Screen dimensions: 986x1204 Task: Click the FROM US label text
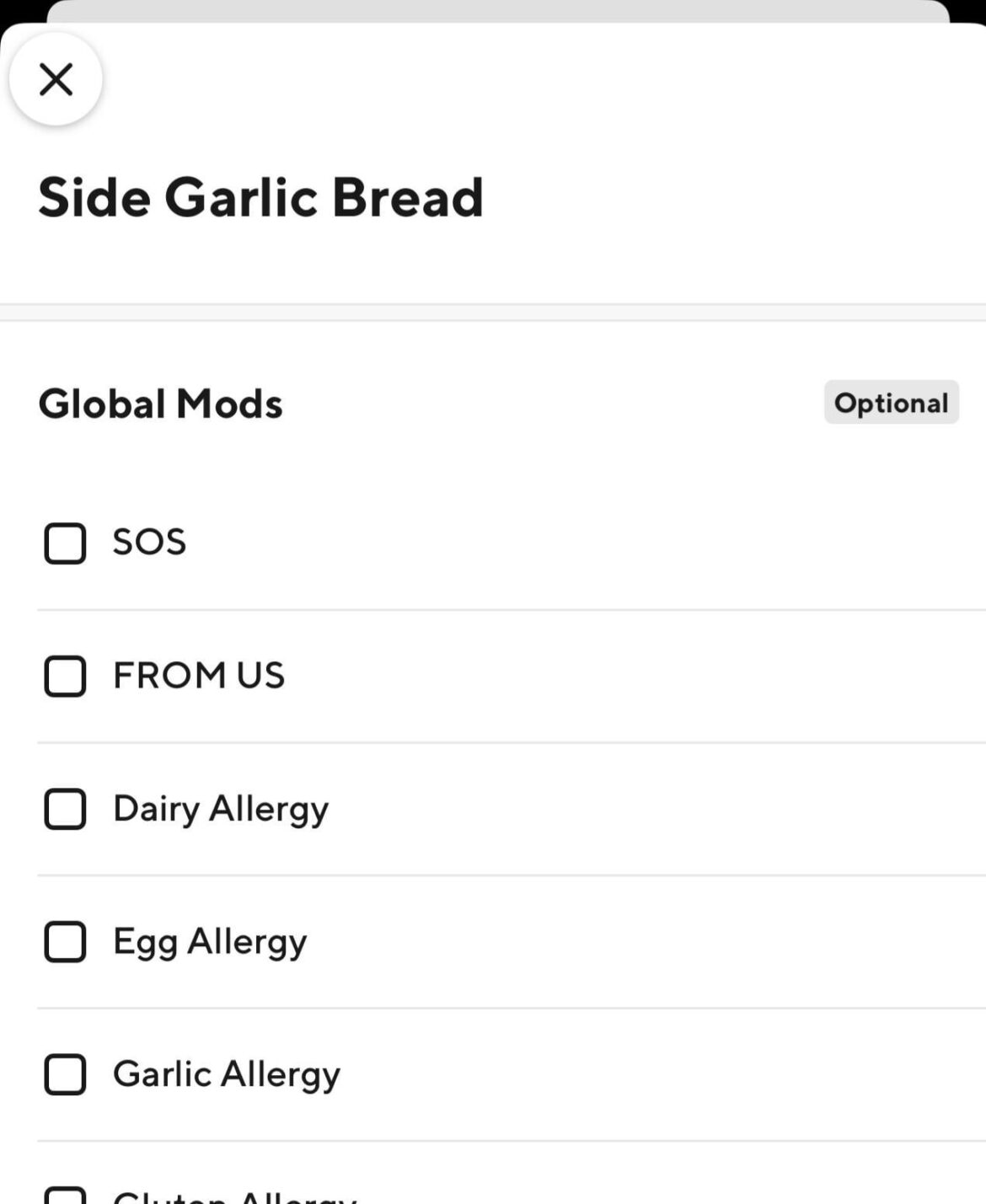coord(198,674)
